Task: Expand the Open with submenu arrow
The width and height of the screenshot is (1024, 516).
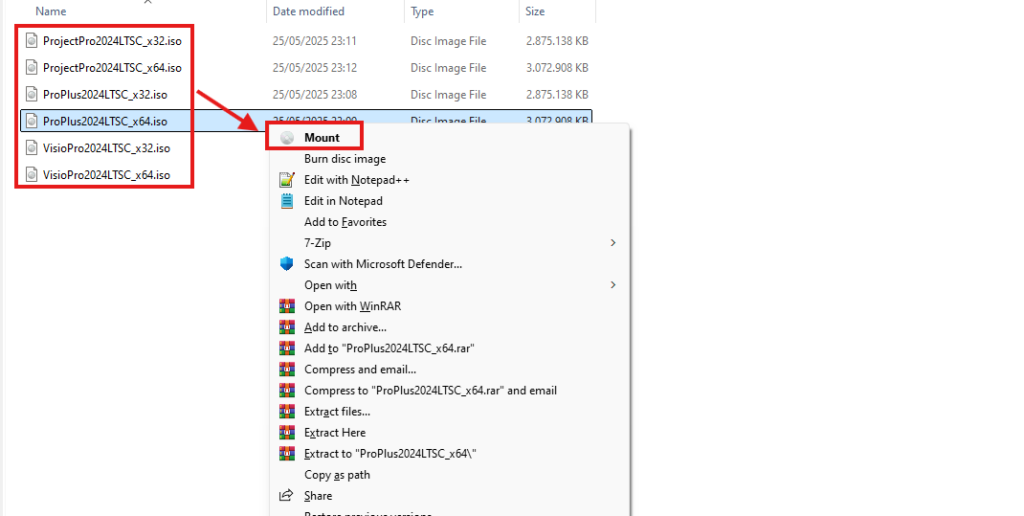Action: point(613,285)
